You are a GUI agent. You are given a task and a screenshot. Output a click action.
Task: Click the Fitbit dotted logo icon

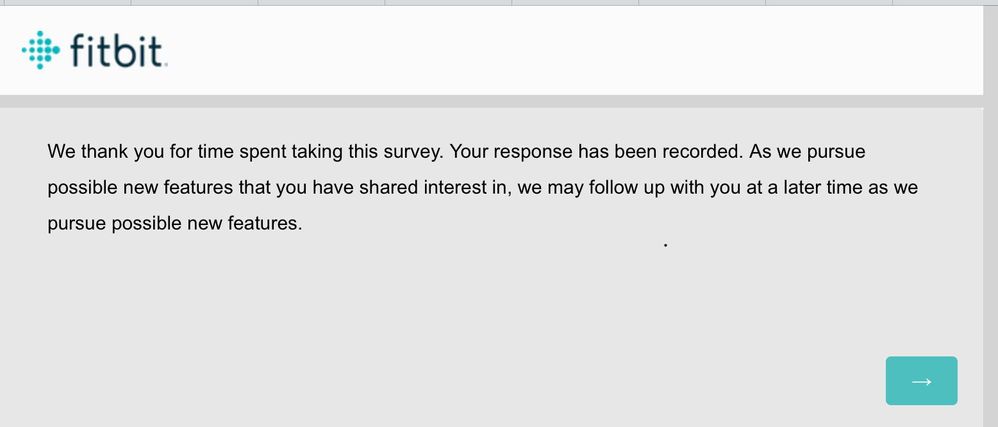(x=41, y=50)
